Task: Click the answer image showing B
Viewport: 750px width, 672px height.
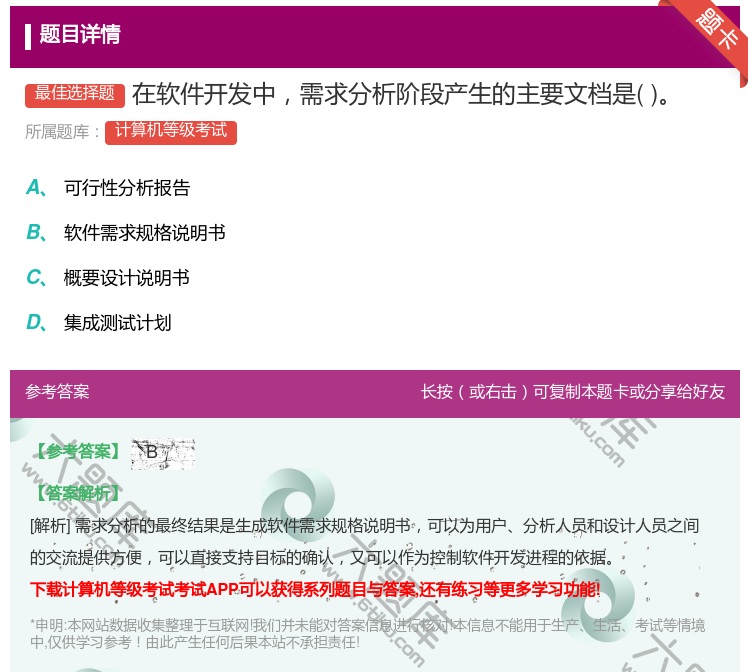Action: click(163, 453)
